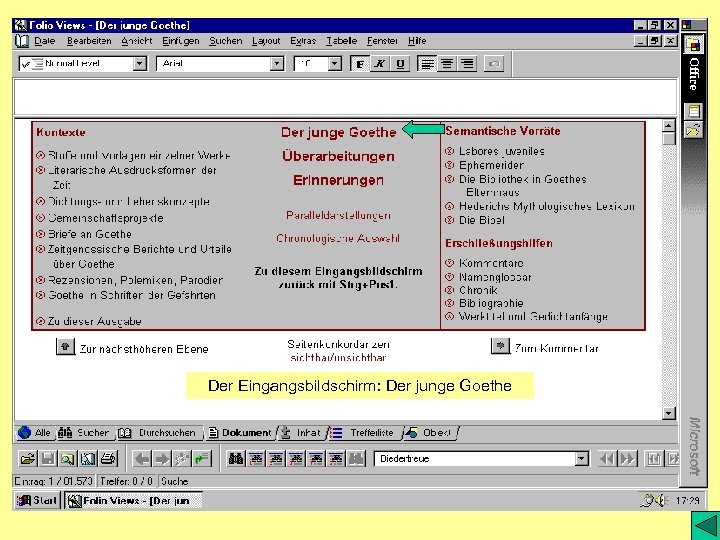Screen dimensions: 720x540
Task: Go back with the left arrow icon
Action: tap(142, 459)
